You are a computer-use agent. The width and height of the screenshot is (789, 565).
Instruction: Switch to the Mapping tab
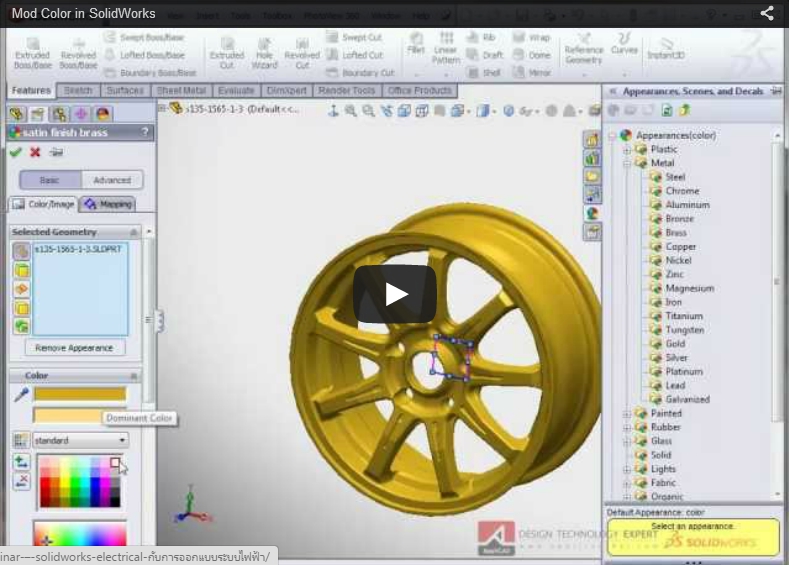coord(108,204)
